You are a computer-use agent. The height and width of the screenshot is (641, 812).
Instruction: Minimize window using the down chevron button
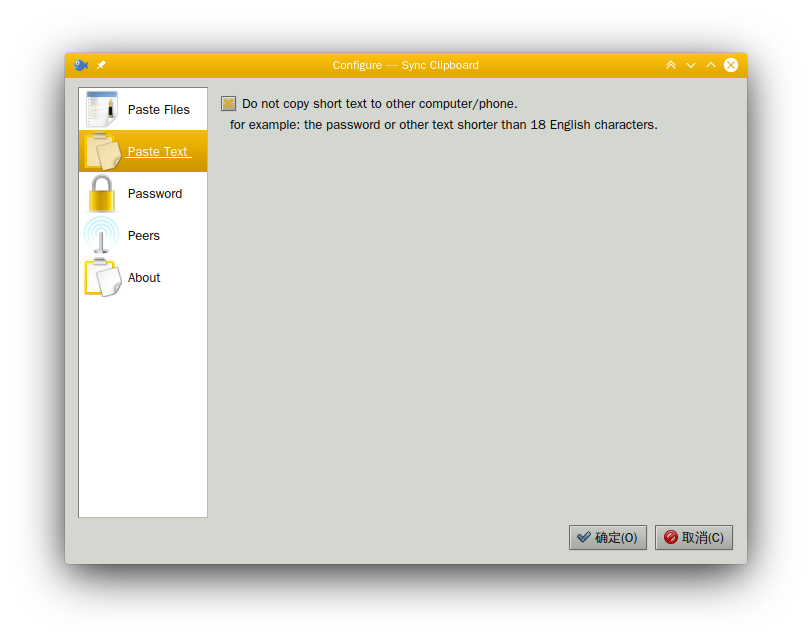691,65
